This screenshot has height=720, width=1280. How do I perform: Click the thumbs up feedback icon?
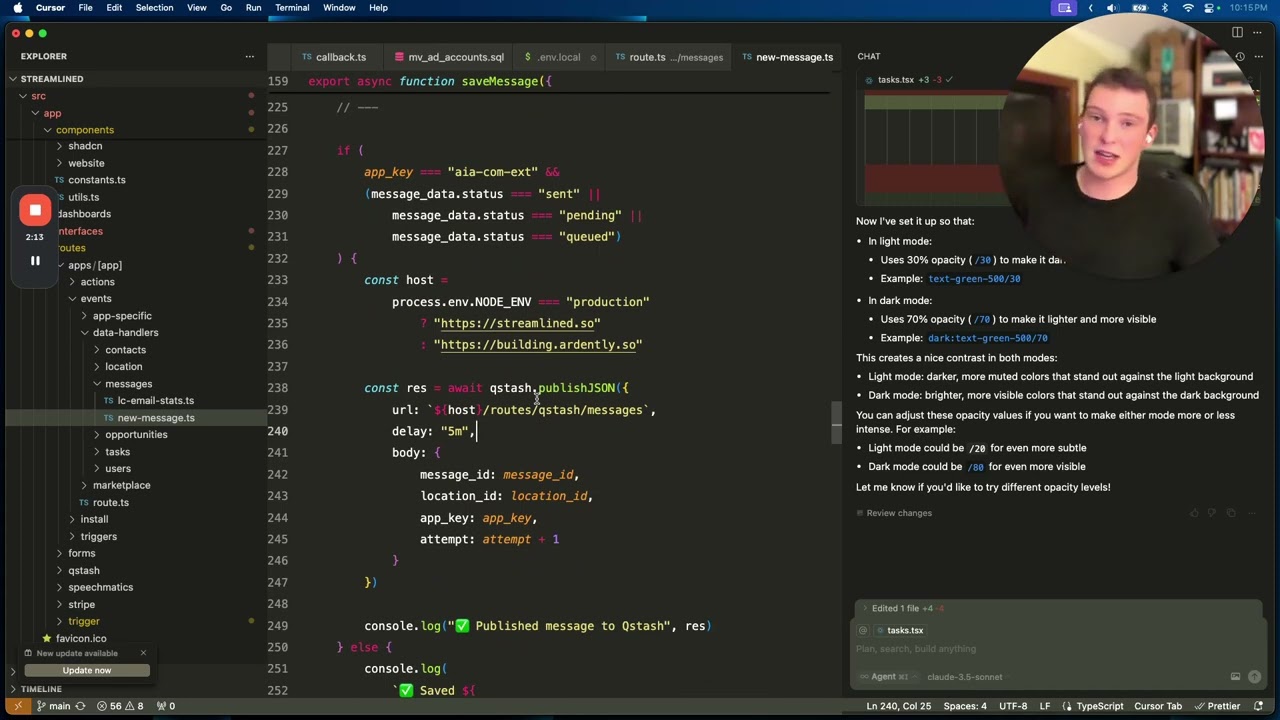1194,513
